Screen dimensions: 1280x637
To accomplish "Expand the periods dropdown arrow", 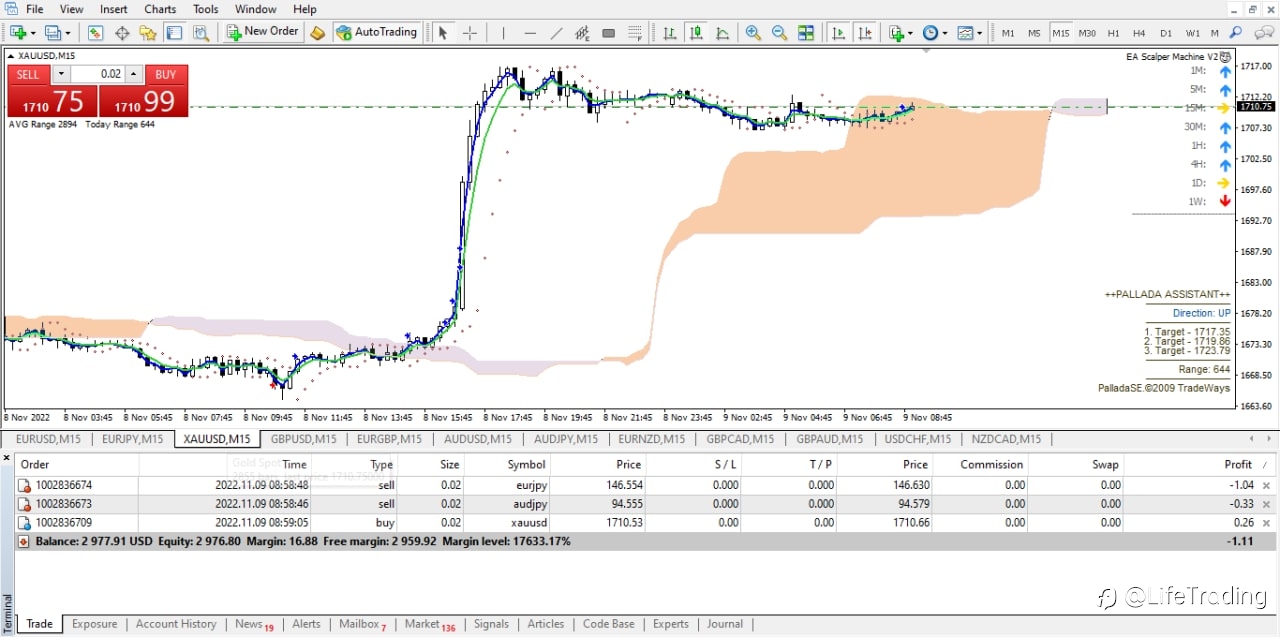I will (944, 33).
